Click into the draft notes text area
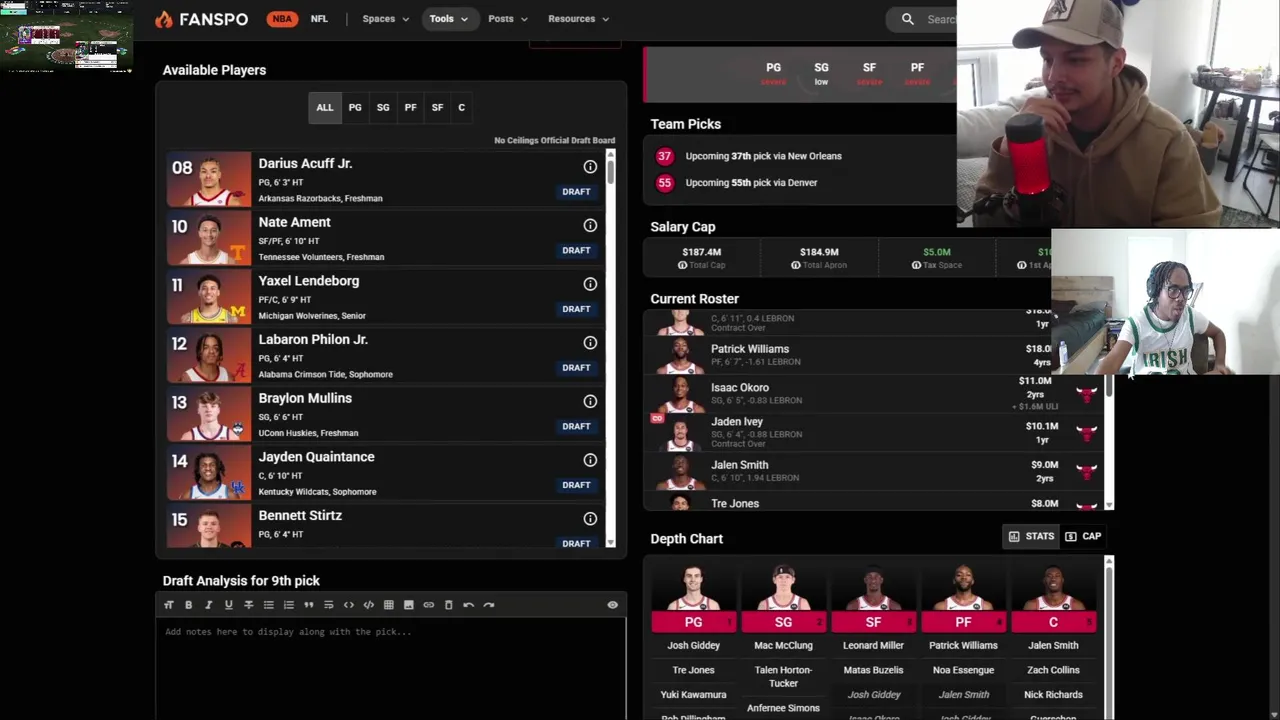 [391, 668]
